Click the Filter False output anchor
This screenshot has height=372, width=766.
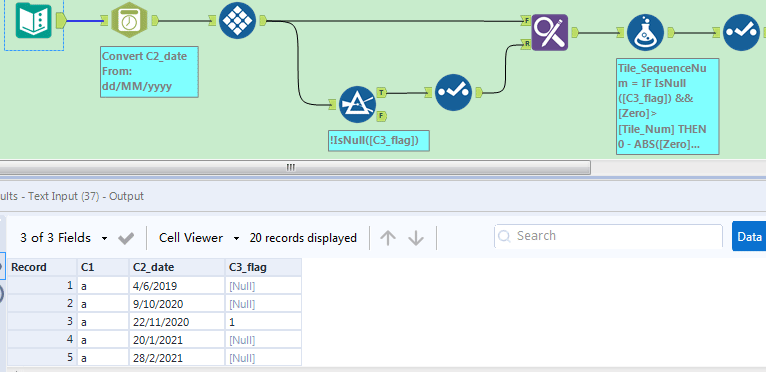382,116
